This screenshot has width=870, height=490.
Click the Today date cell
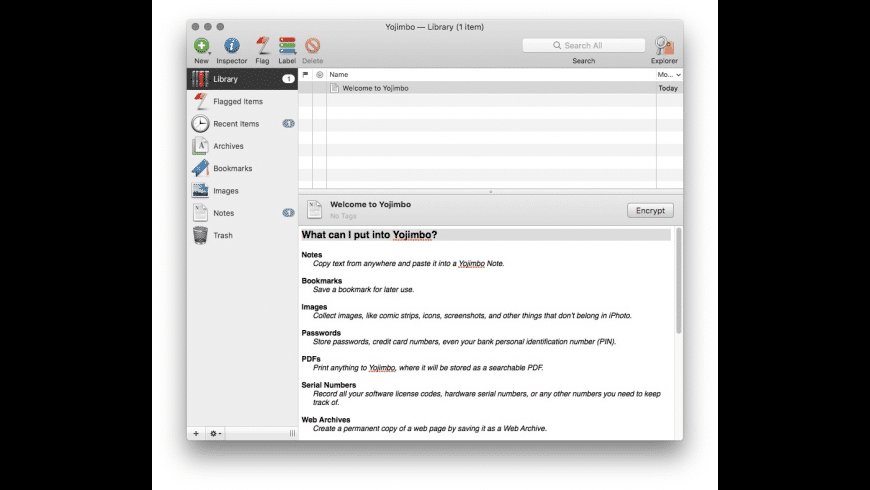[x=668, y=88]
